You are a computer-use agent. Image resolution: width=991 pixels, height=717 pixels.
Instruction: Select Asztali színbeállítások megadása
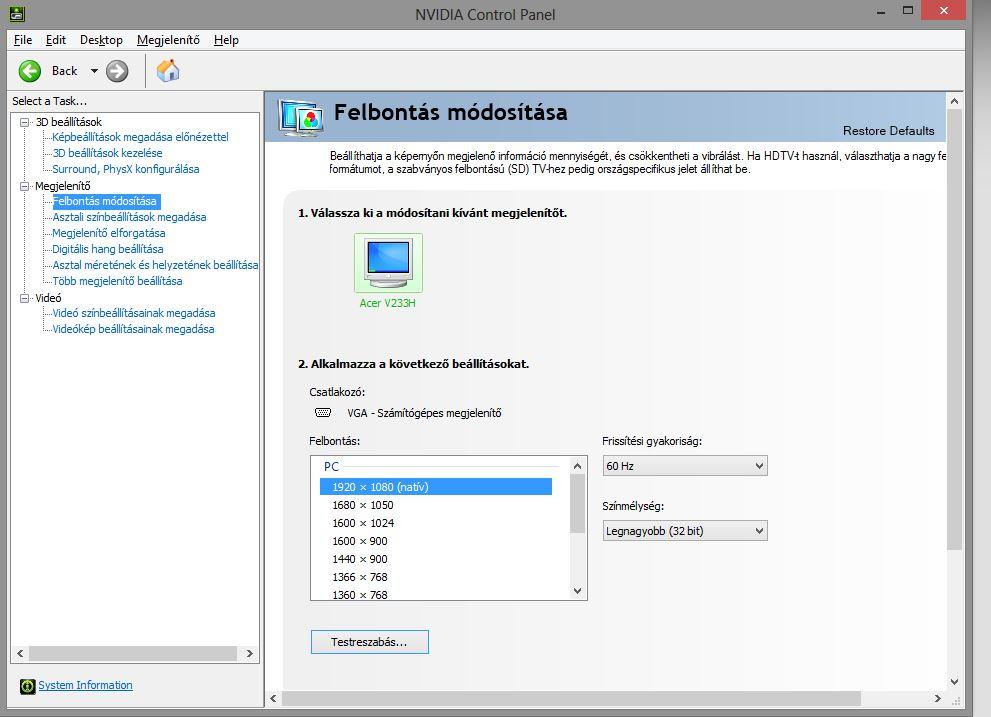130,217
